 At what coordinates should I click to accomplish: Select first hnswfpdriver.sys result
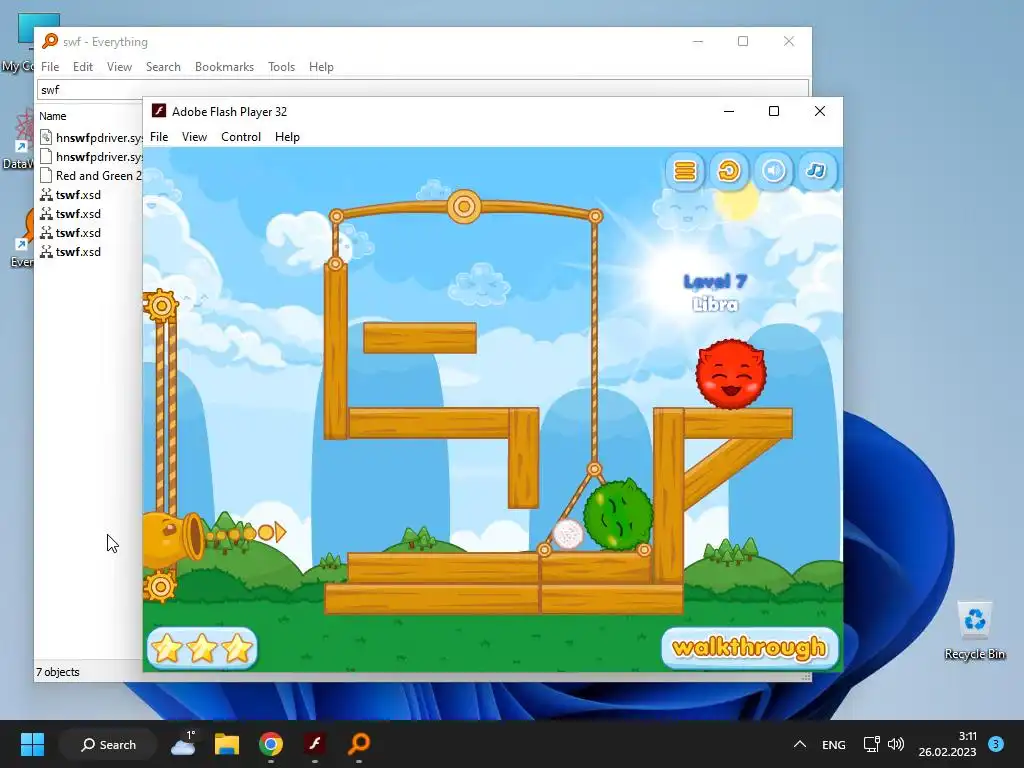[90, 138]
